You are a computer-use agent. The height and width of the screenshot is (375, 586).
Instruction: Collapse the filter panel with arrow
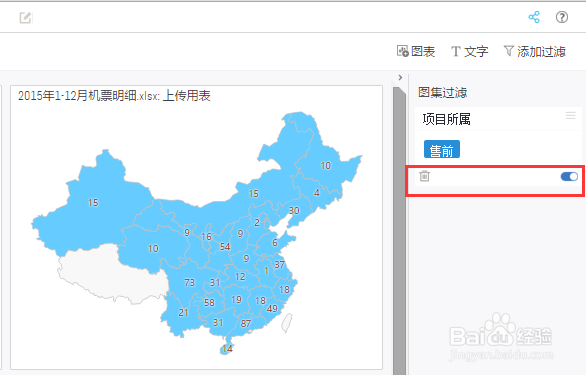point(400,77)
